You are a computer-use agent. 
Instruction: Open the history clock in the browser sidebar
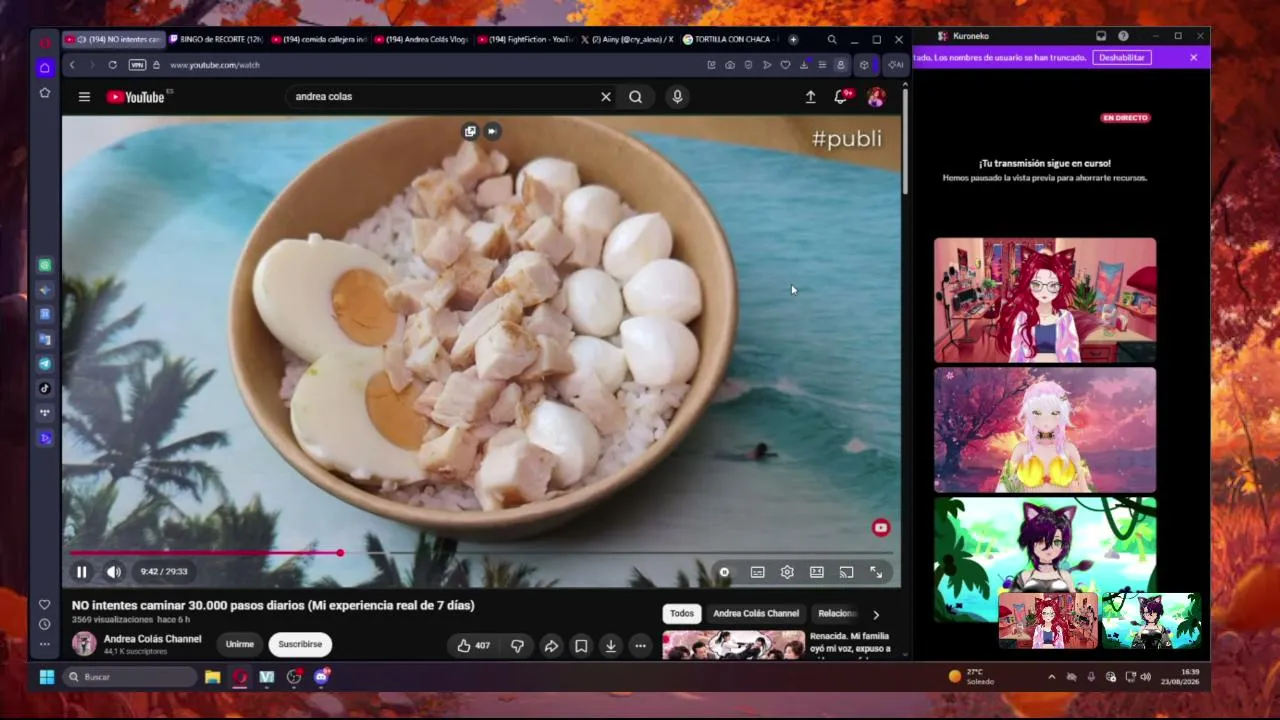pos(45,624)
